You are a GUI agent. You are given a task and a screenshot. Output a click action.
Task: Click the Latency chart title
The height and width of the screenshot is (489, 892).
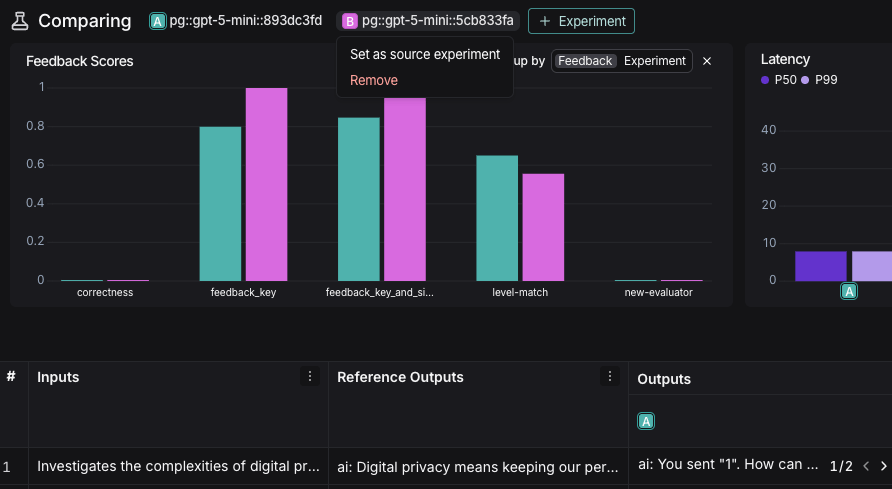[785, 59]
